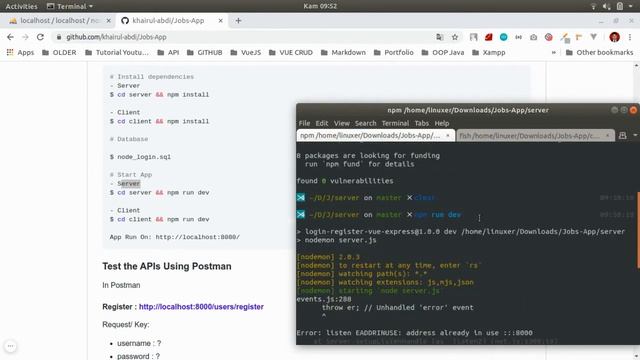Open the system volume indicator

coord(606,6)
